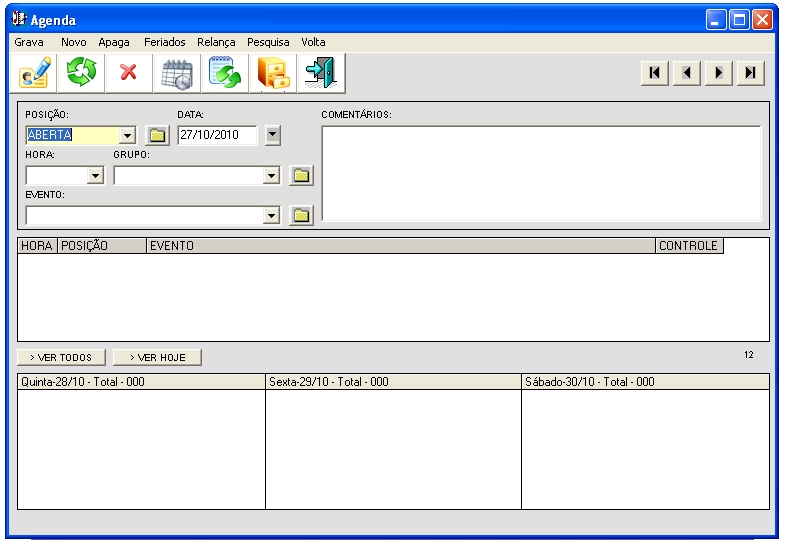The image size is (785, 544).
Task: Click inside the COMENTÁRIOS text area
Action: (541, 173)
